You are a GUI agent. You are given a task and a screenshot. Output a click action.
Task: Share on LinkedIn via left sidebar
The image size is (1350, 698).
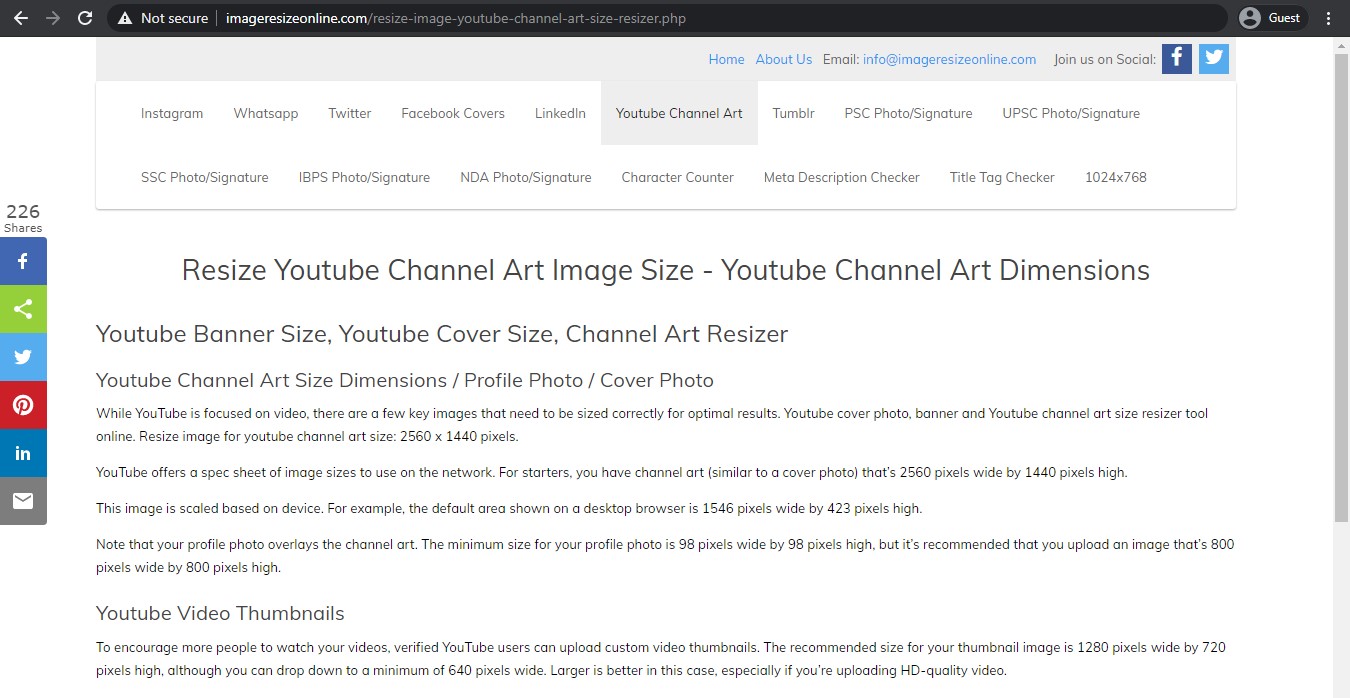[23, 453]
